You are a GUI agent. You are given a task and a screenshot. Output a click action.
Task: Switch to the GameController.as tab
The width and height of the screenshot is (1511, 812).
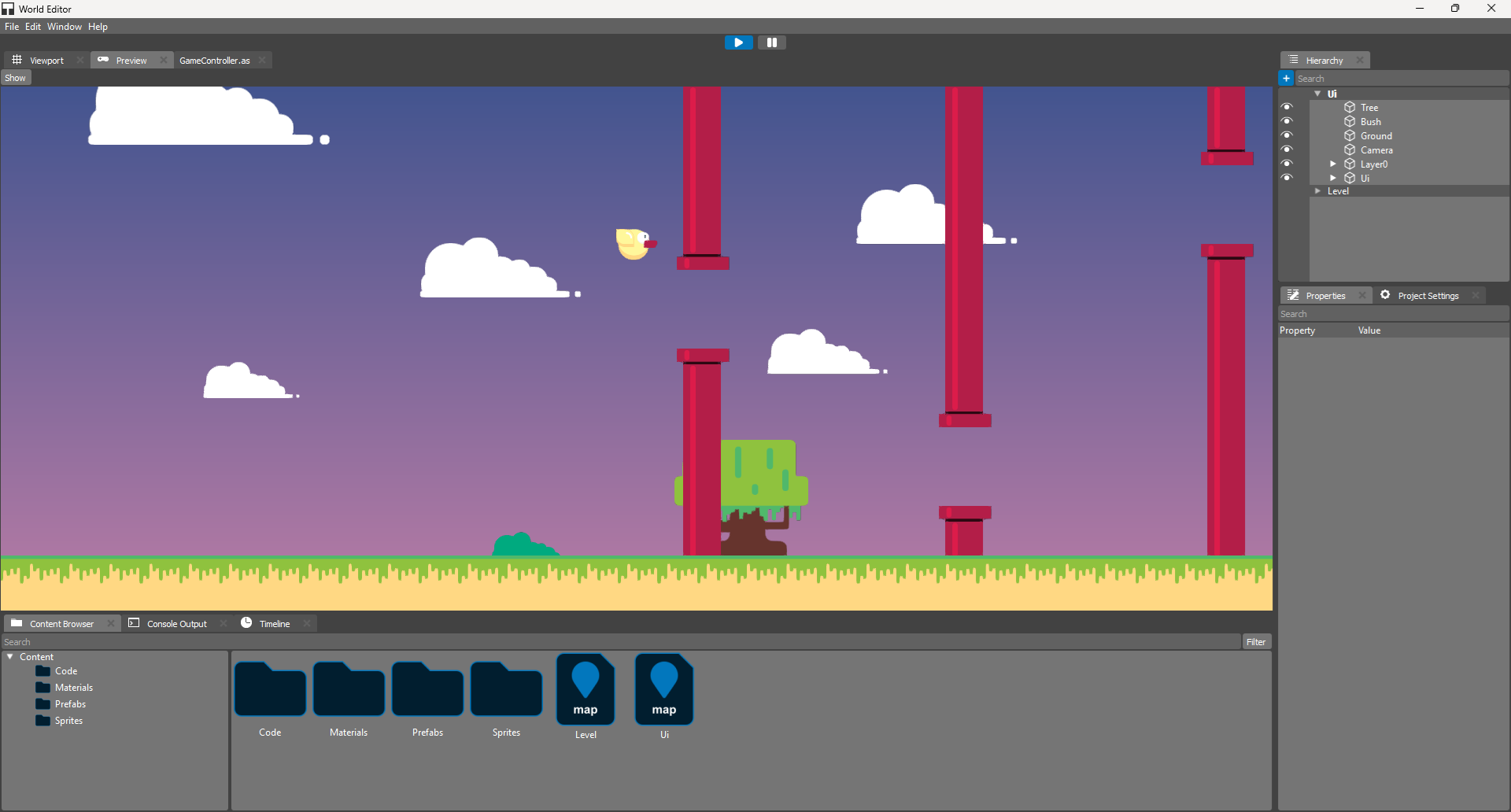click(x=214, y=61)
